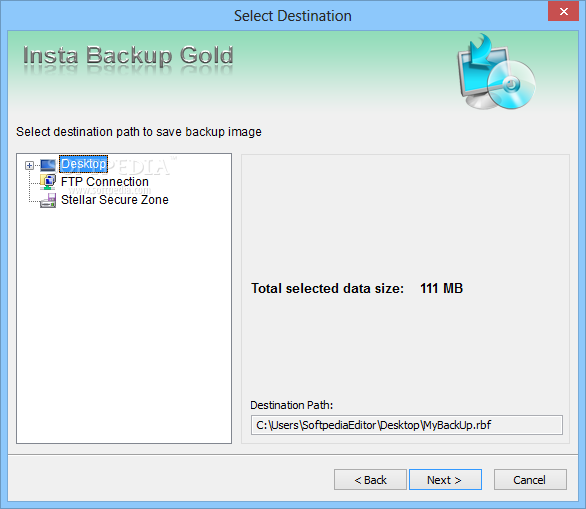Click the Desktop computer icon
The height and width of the screenshot is (509, 586).
pos(48,165)
